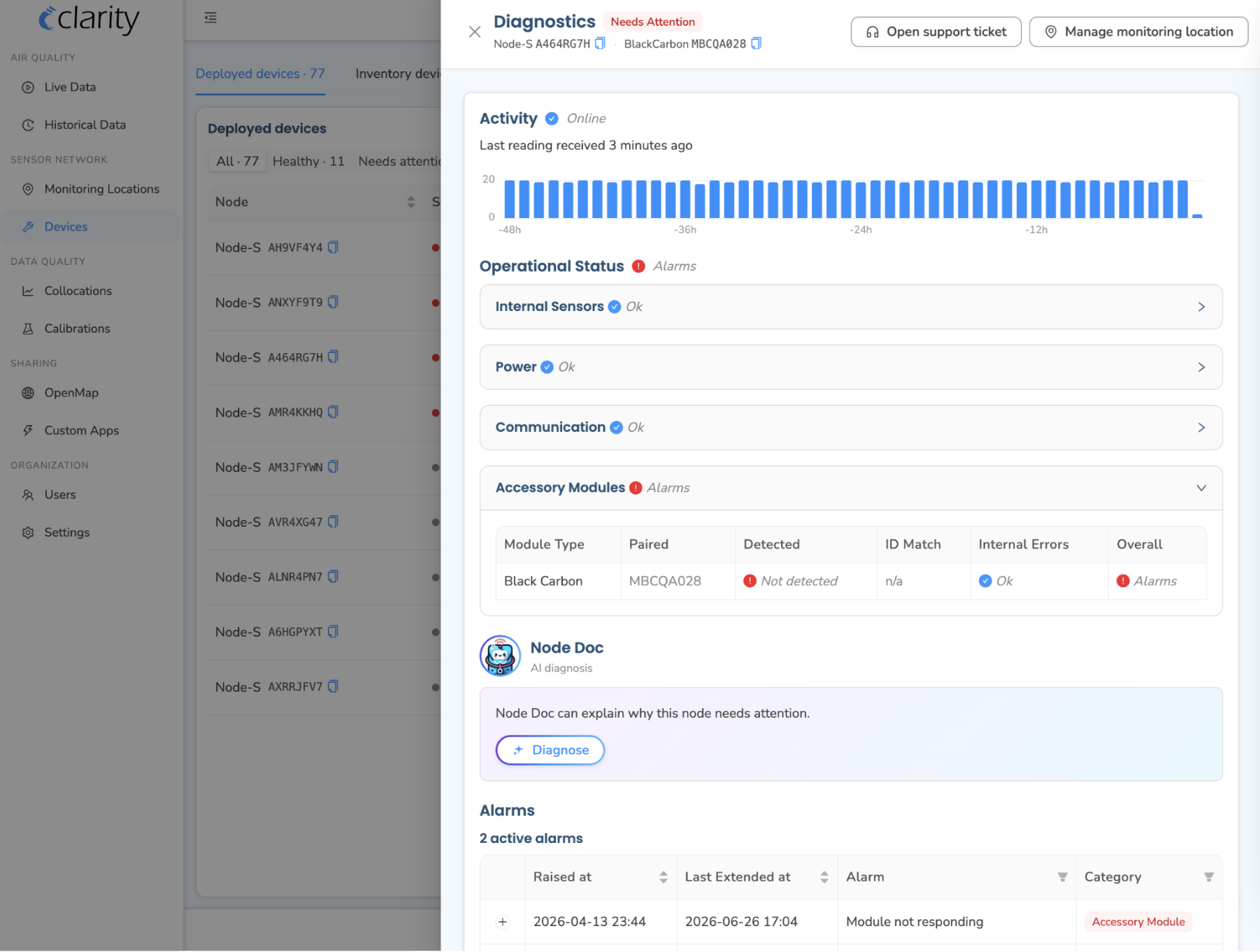Filter the Alarm column
Screen dimensions: 1260x952
(x=1062, y=877)
